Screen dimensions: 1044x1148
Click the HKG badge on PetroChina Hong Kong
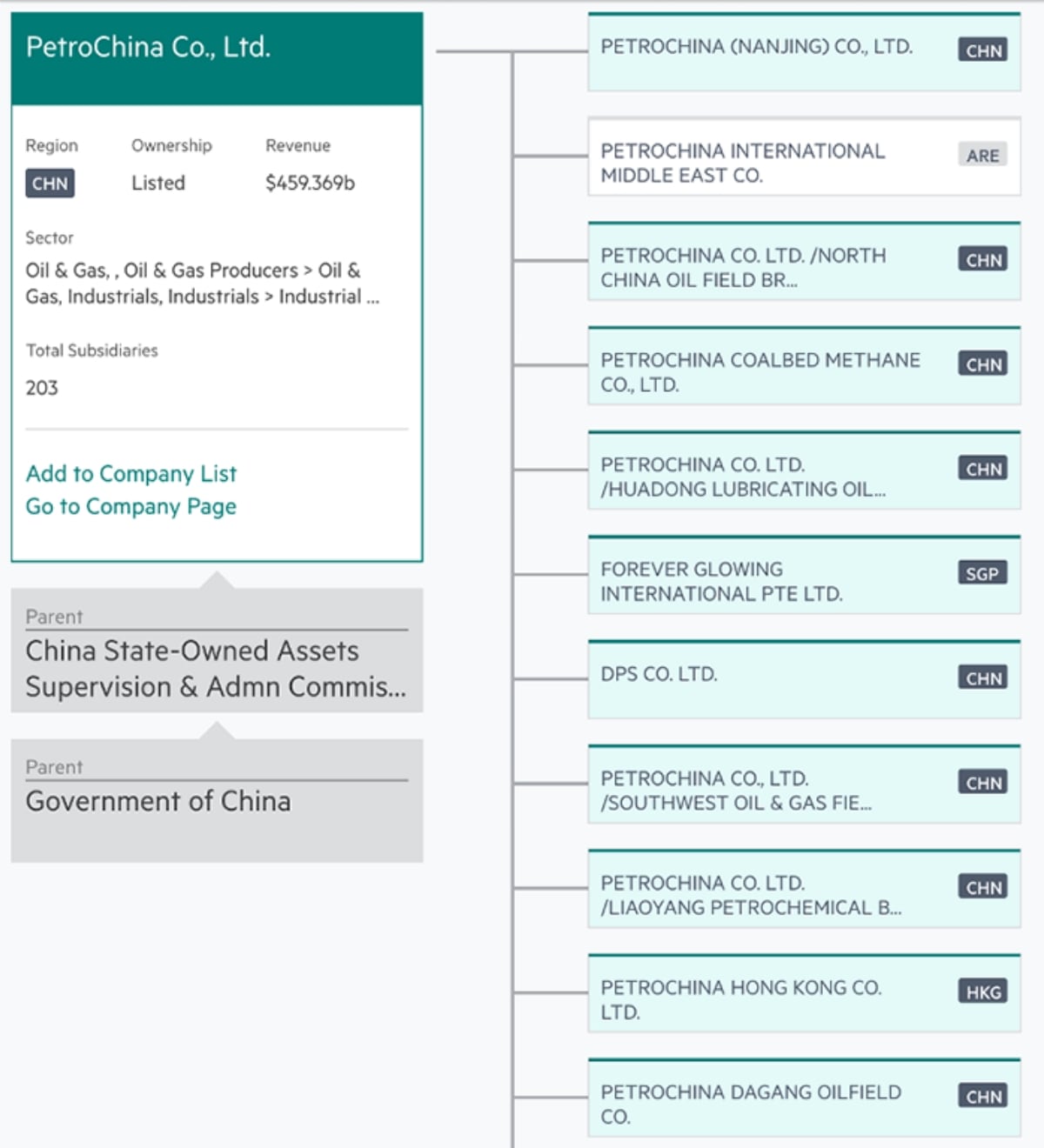tap(983, 991)
